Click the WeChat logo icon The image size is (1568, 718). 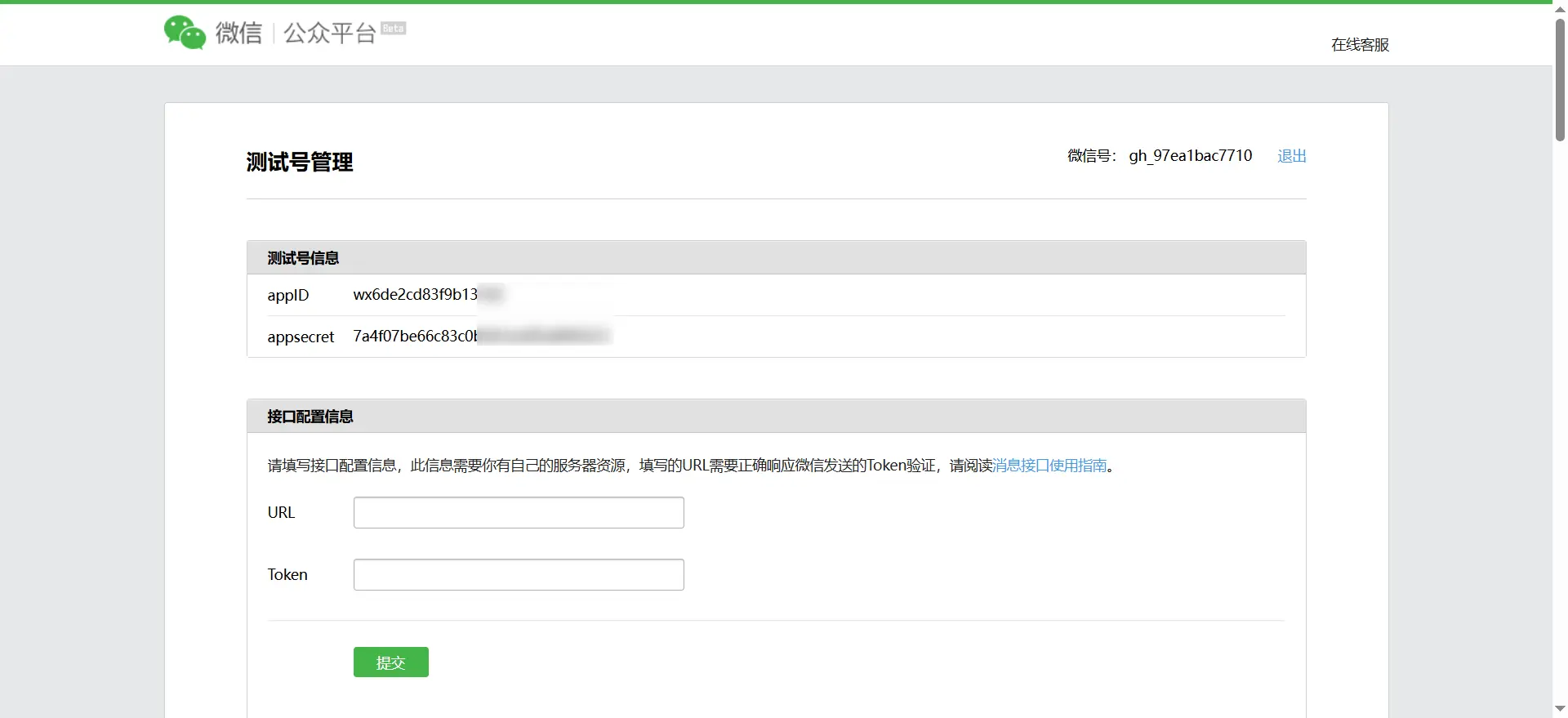185,33
